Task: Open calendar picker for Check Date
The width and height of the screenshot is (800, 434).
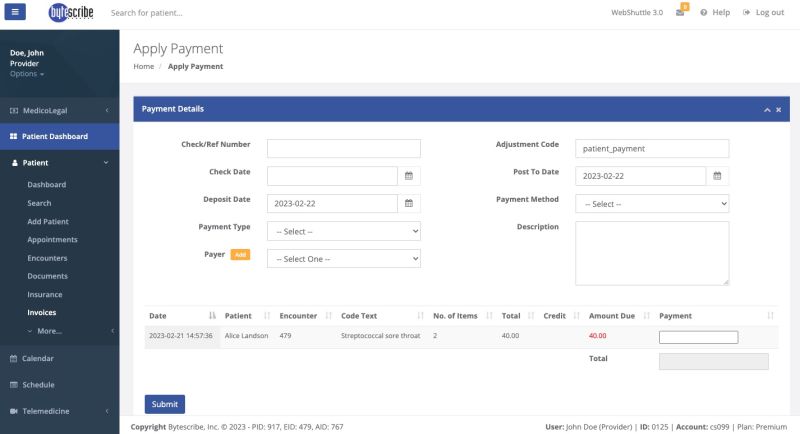Action: tap(408, 176)
